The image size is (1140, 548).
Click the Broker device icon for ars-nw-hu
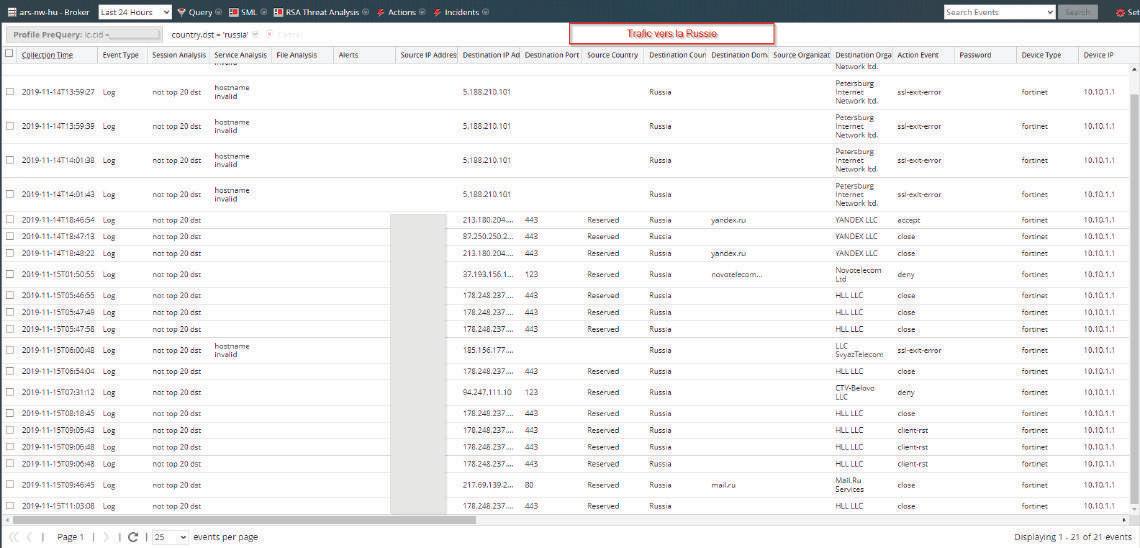point(12,12)
